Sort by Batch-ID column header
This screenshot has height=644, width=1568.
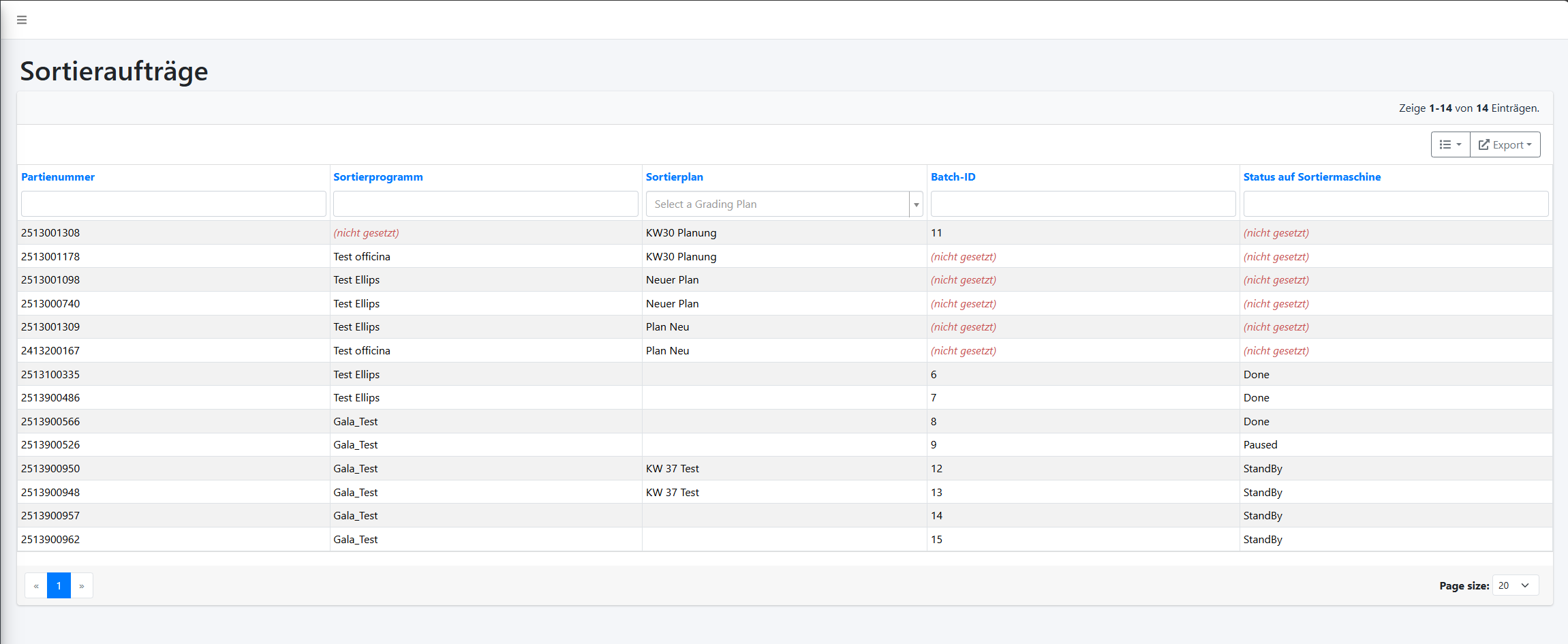953,177
